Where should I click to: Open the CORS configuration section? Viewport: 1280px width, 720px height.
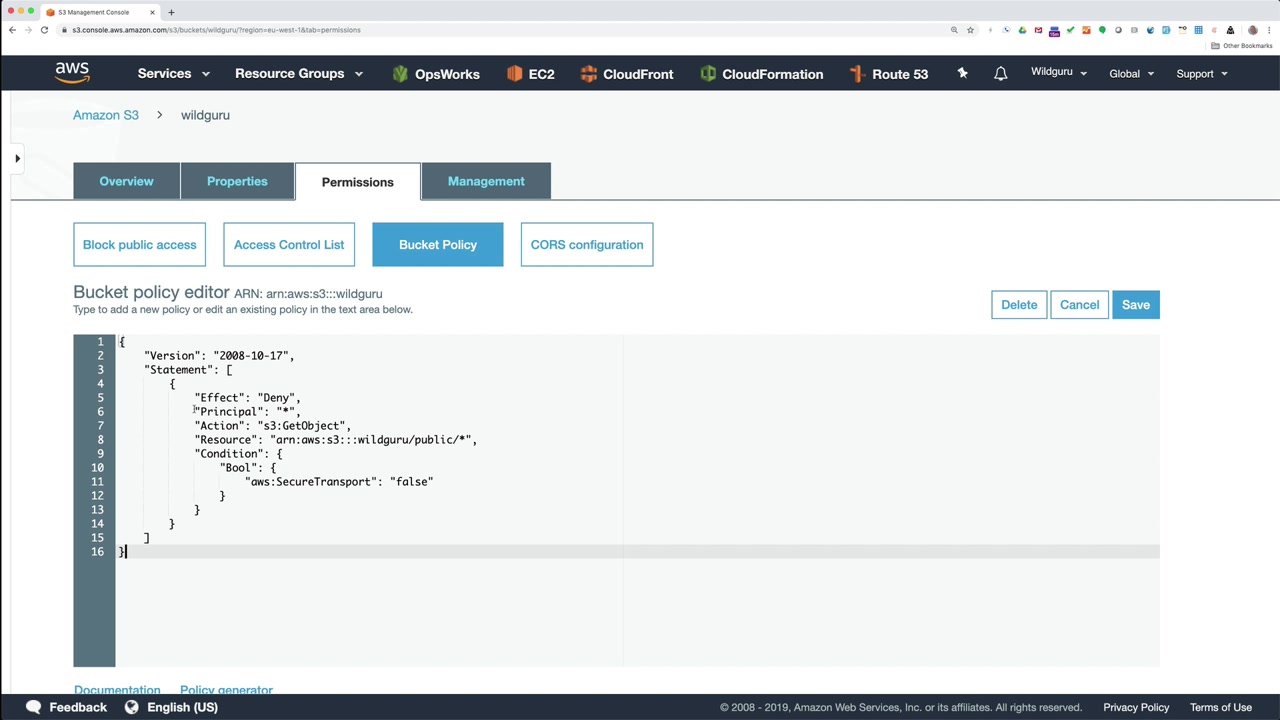[587, 245]
